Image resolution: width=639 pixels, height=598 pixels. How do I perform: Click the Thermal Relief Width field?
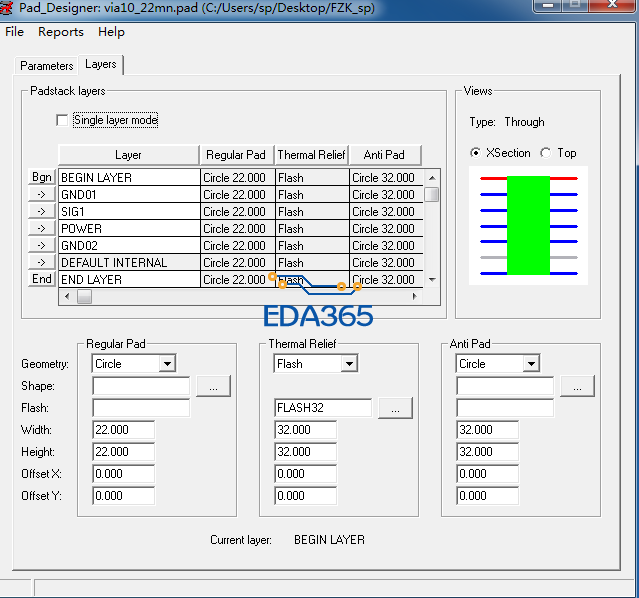pos(306,430)
